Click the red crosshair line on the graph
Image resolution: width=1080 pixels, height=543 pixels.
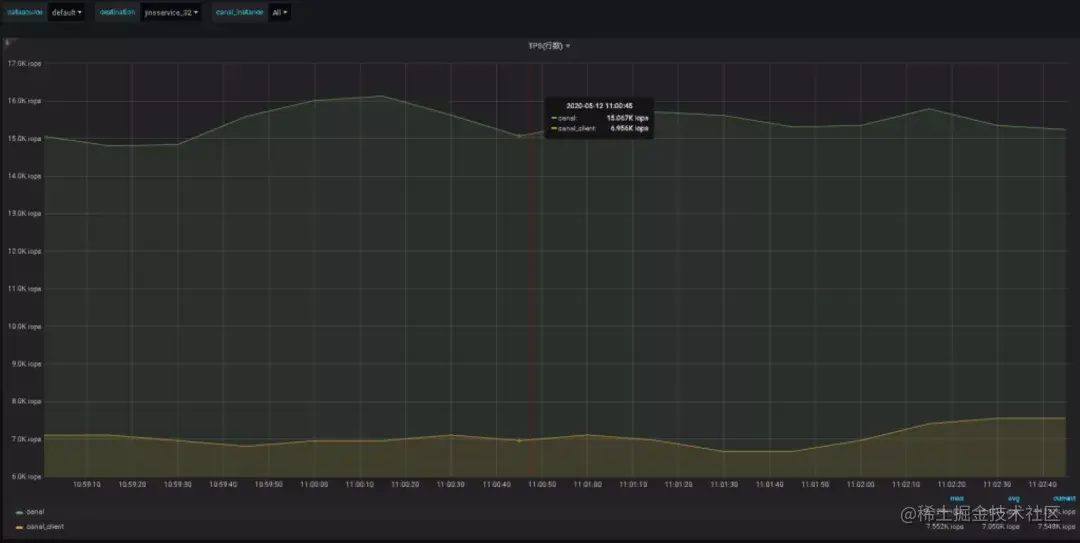click(x=530, y=276)
